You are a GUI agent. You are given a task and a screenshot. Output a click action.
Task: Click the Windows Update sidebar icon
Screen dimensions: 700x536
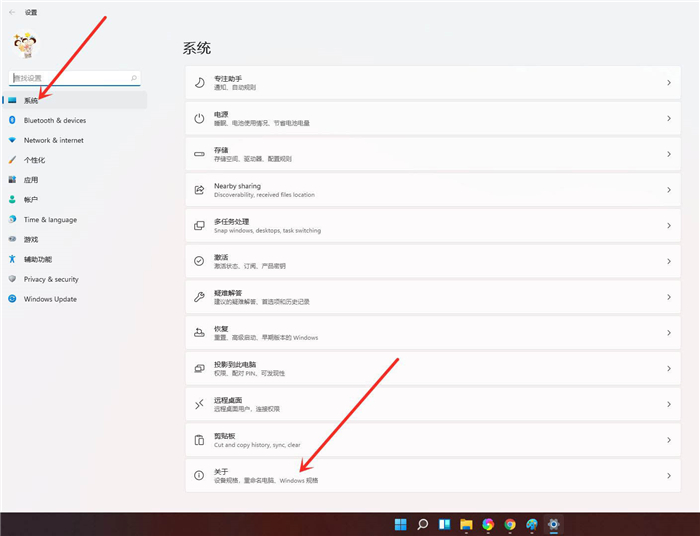(x=13, y=299)
